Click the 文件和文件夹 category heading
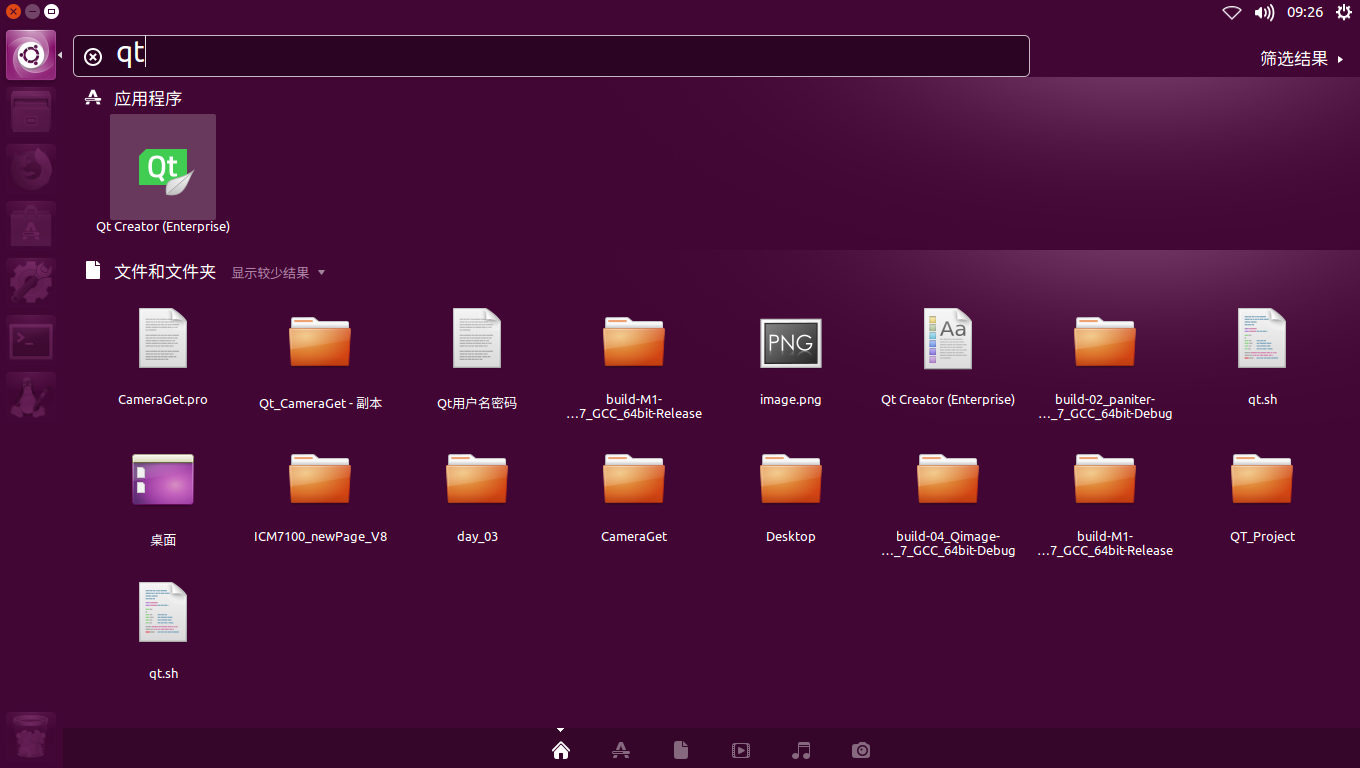1360x768 pixels. [x=165, y=272]
